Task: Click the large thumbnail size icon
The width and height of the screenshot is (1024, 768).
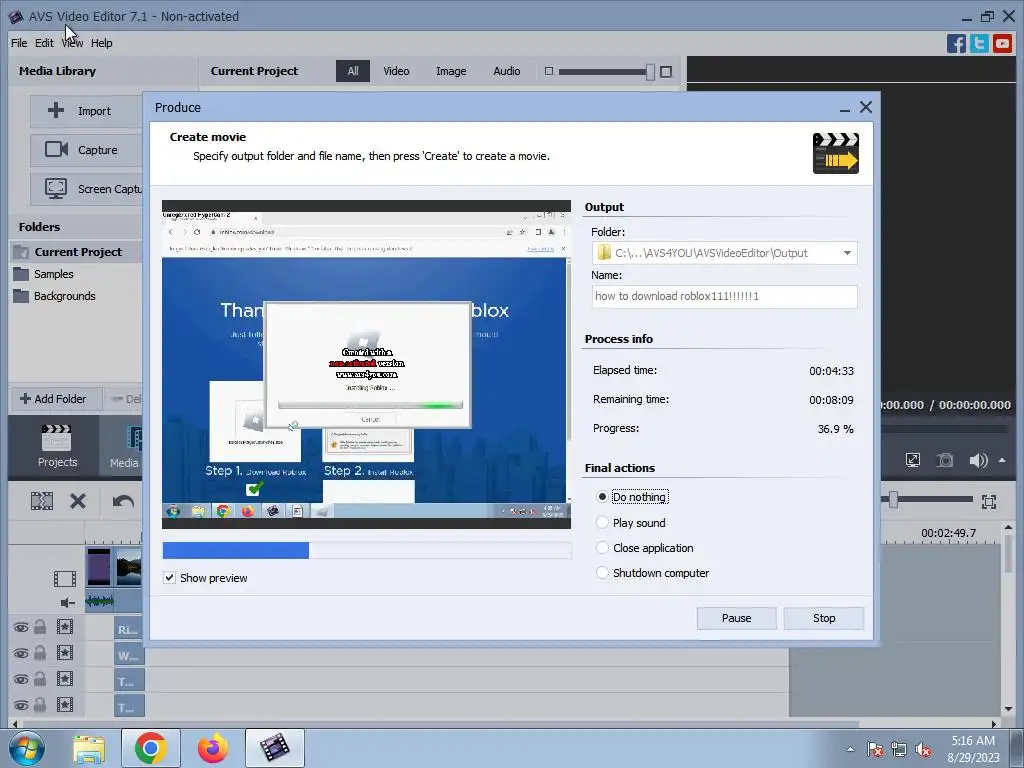Action: click(x=666, y=72)
